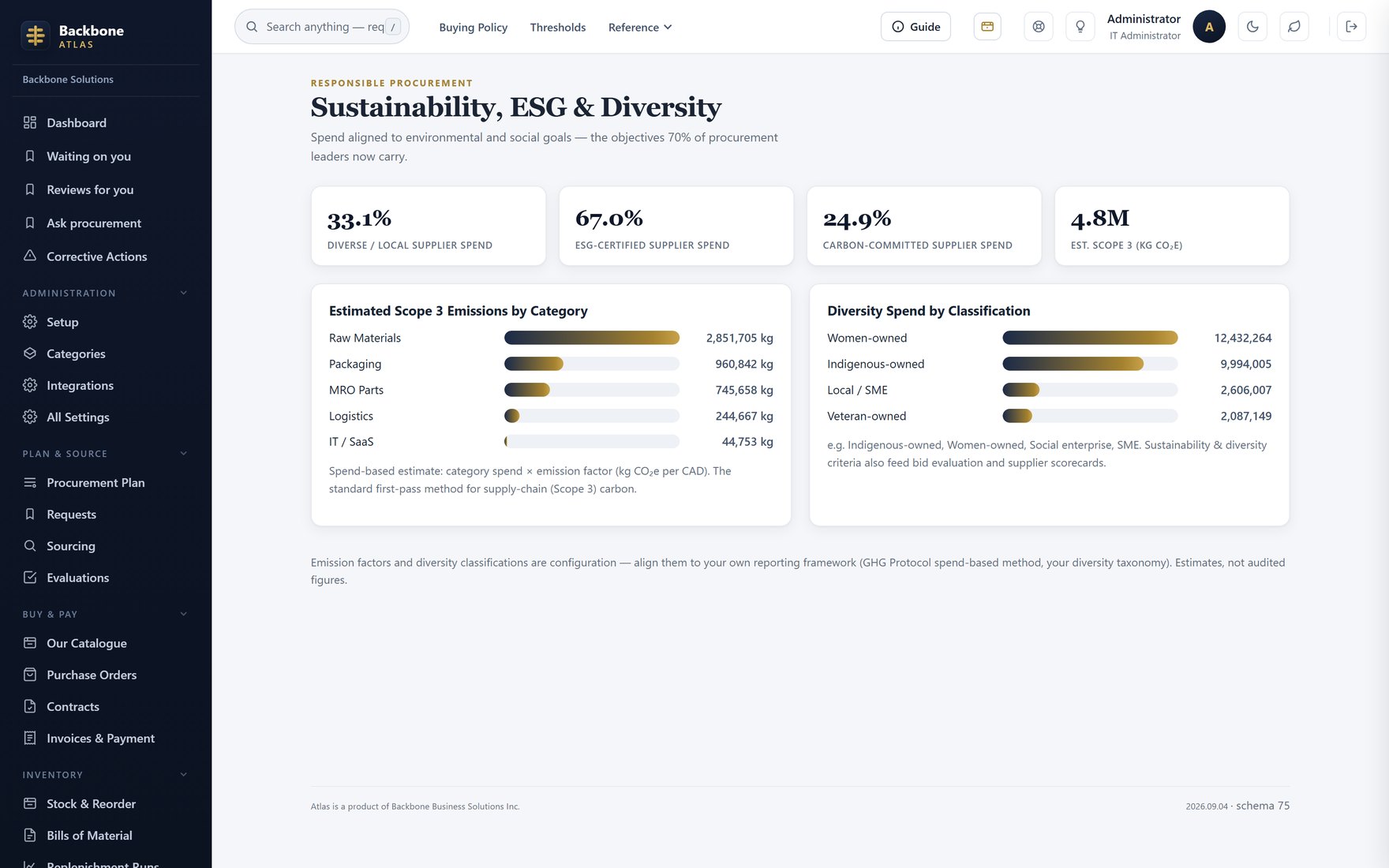Click the Packaging emissions bar
This screenshot has height=868, width=1389.
pos(592,364)
